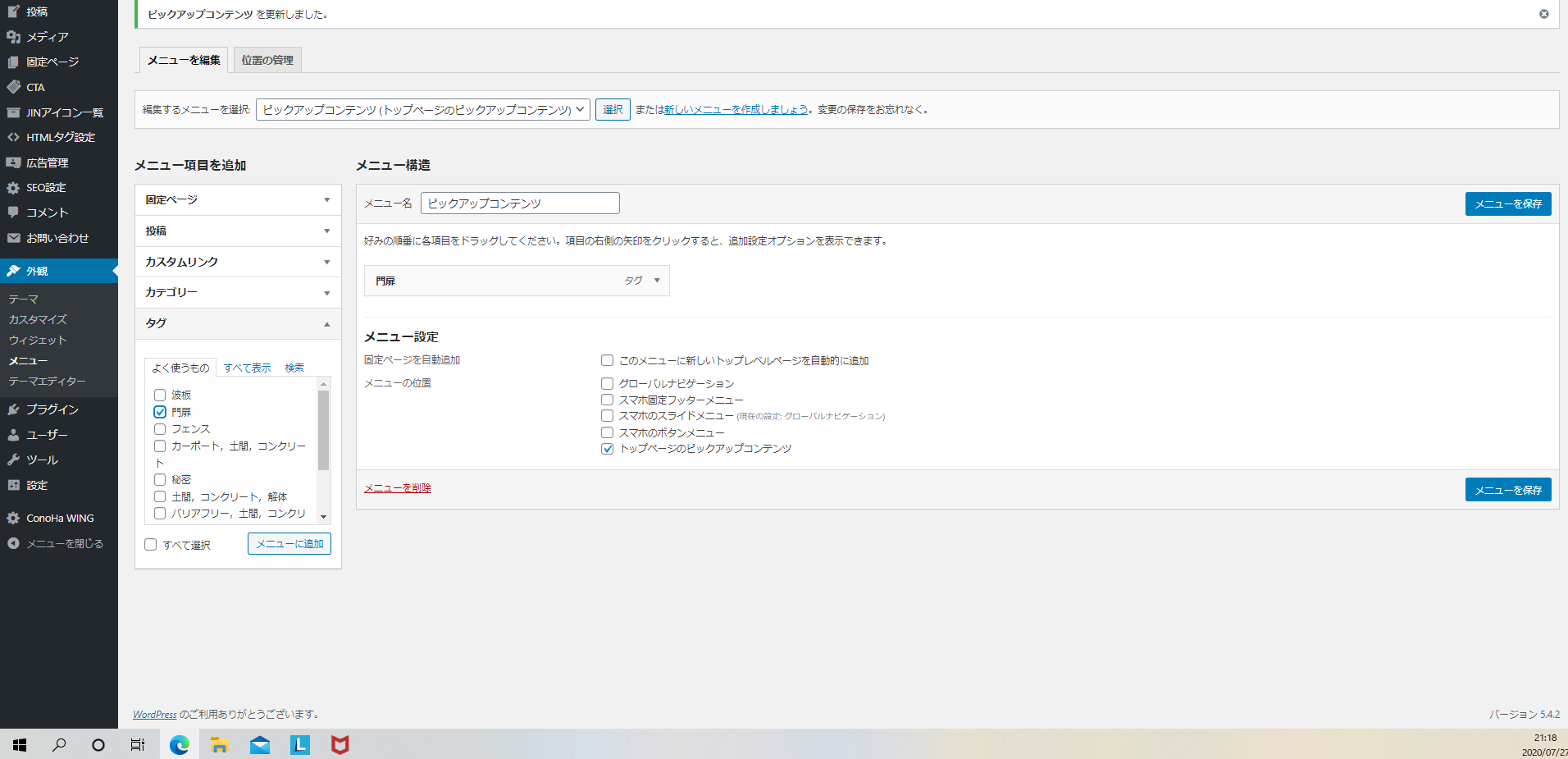Screen dimensions: 1568x759
Task: Check the スマホのボタンメニュー checkbox
Action: point(608,432)
